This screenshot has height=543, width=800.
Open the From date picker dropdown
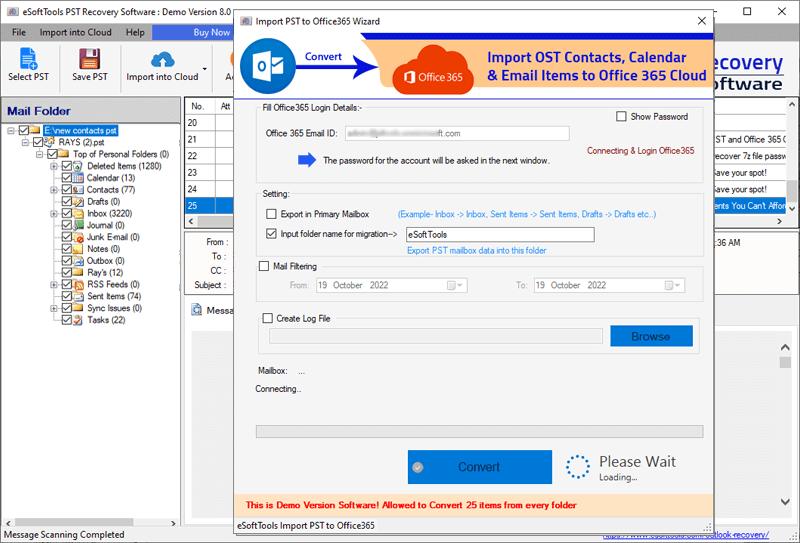tap(455, 285)
